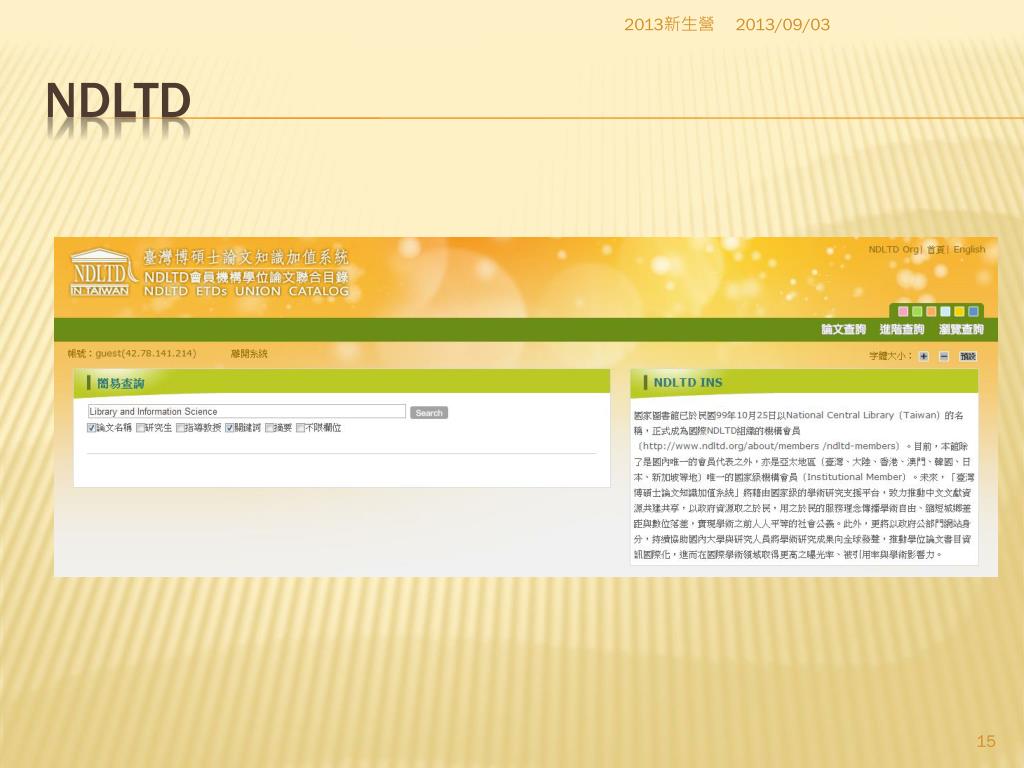Uncheck the 關鍵詞 checkbox
The height and width of the screenshot is (768, 1024).
coord(229,428)
